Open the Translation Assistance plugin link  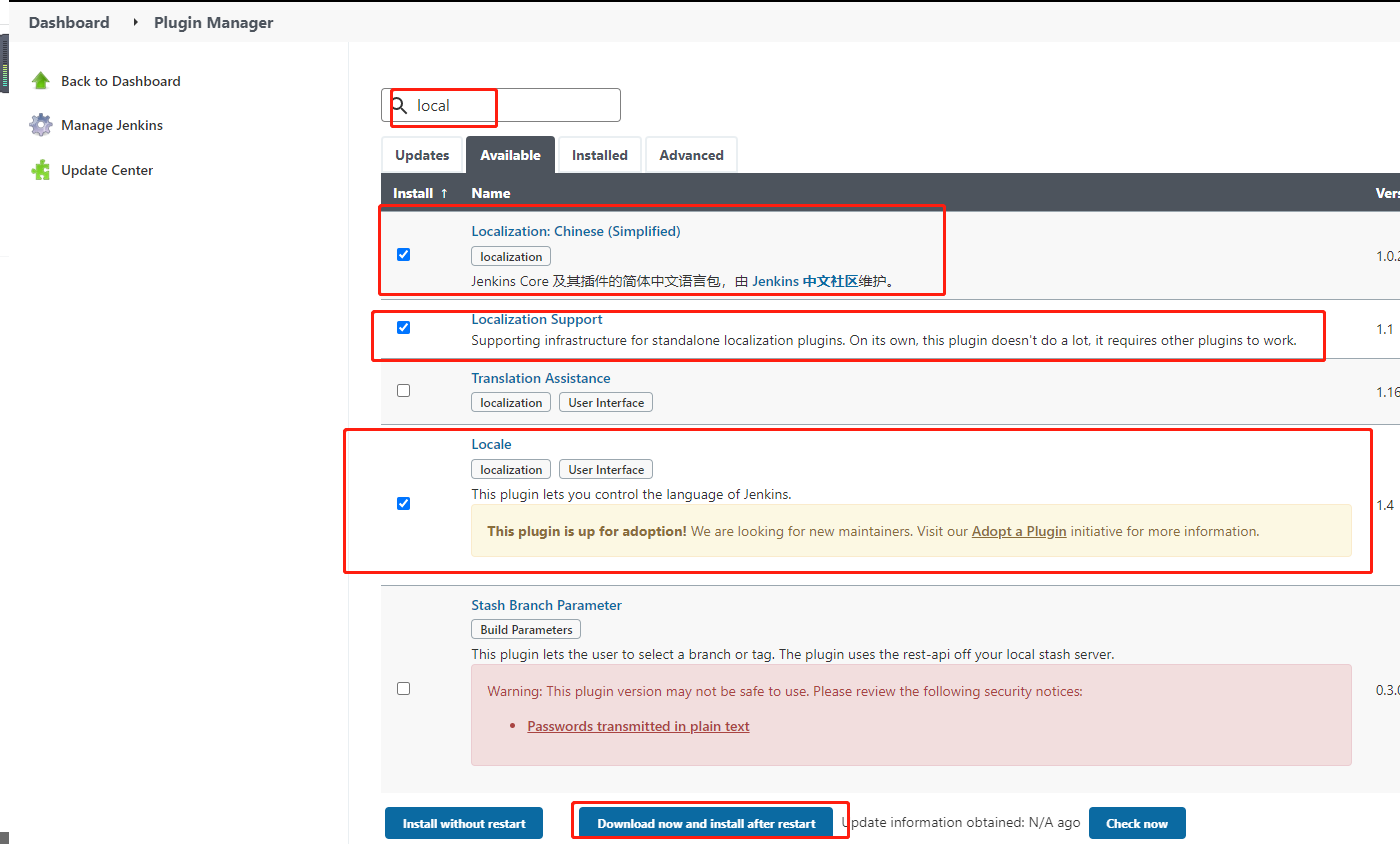(541, 378)
